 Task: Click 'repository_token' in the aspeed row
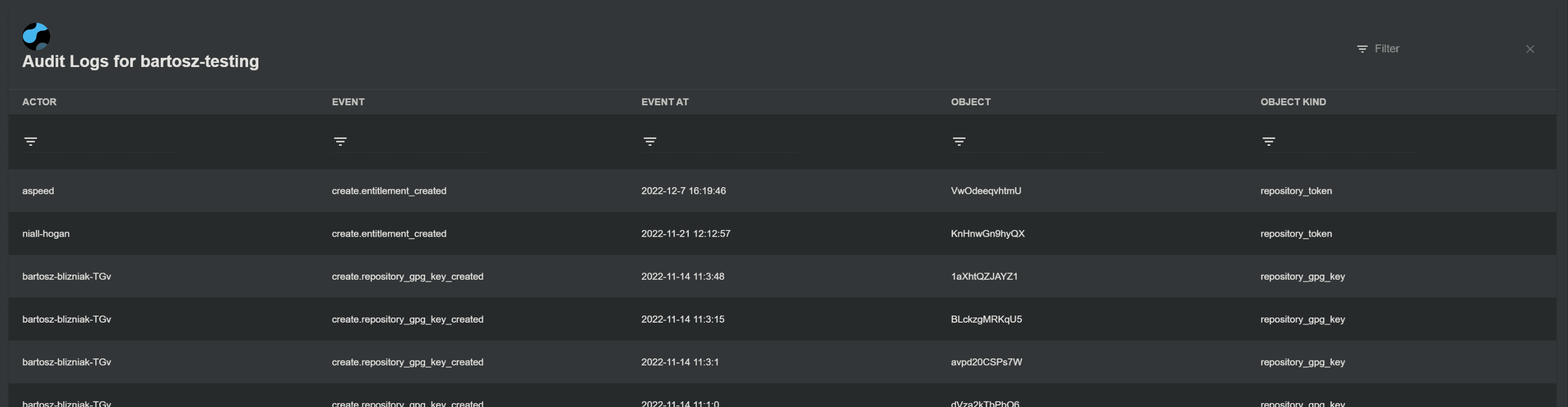(1296, 191)
